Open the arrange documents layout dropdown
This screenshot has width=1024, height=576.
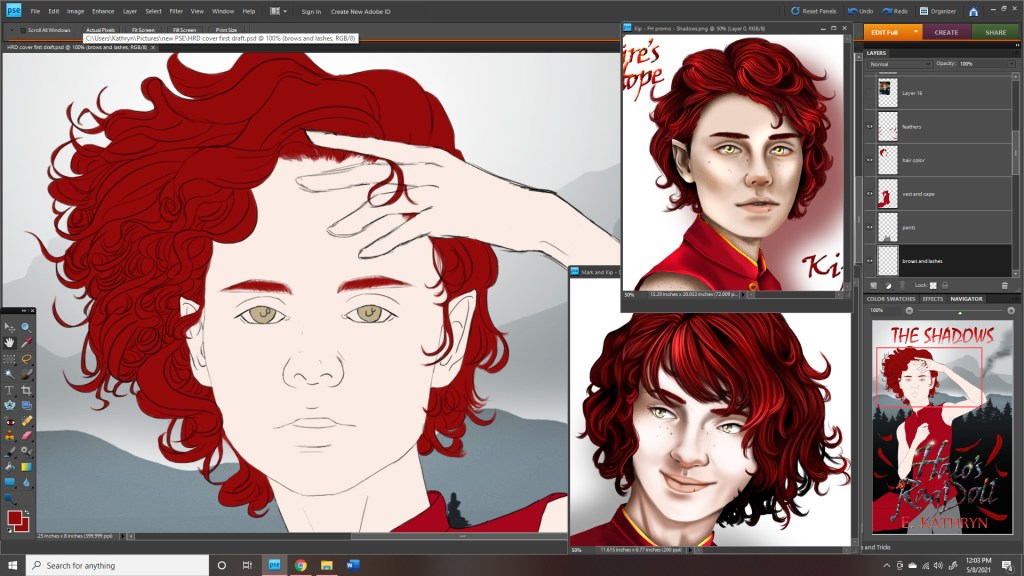pos(277,11)
